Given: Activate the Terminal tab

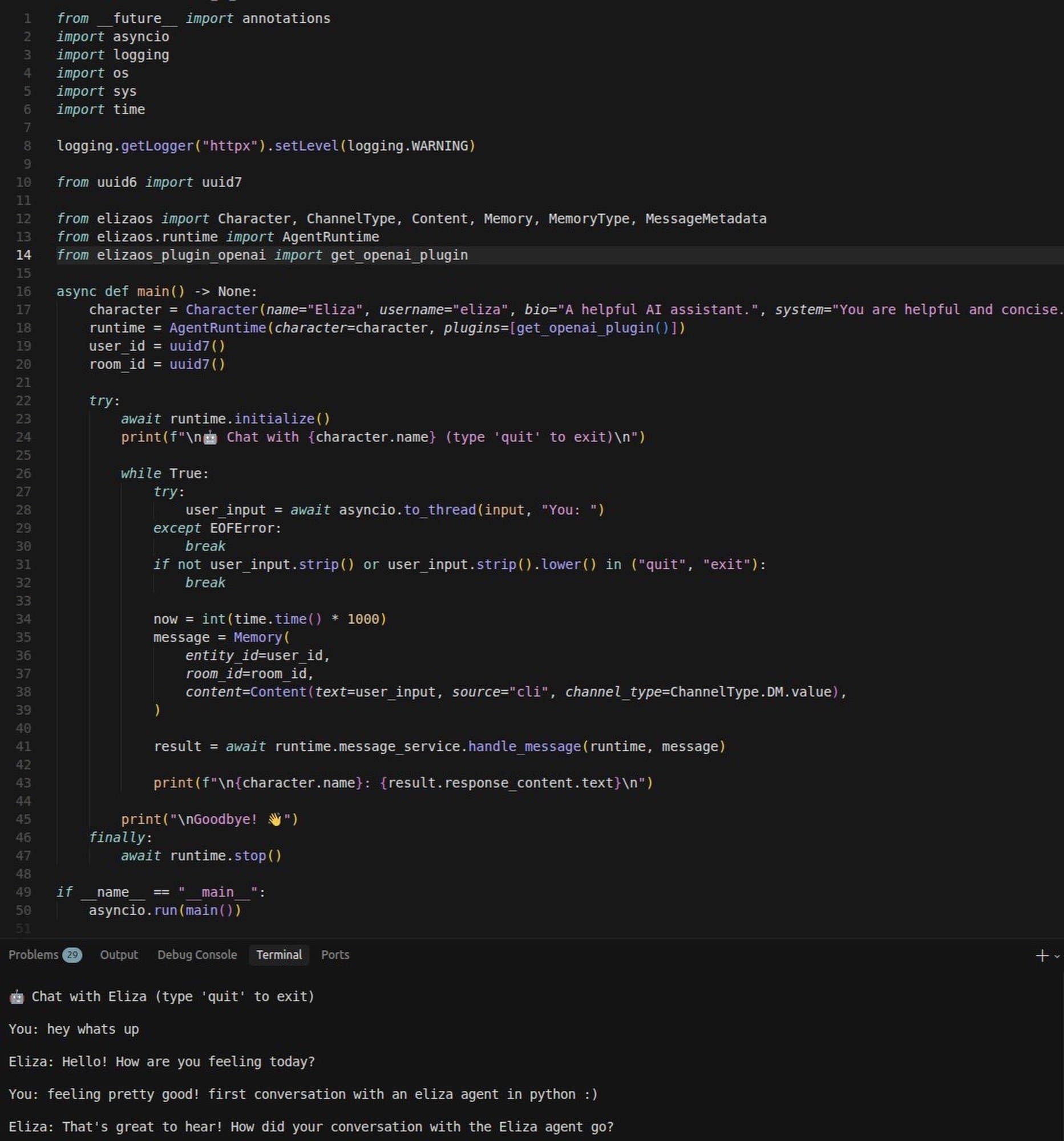Looking at the screenshot, I should point(279,954).
